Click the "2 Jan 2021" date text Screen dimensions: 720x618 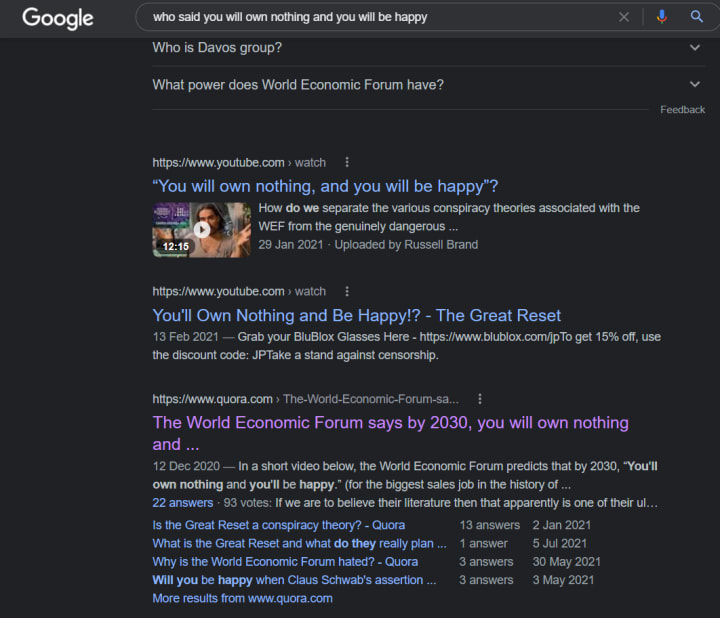click(x=562, y=525)
